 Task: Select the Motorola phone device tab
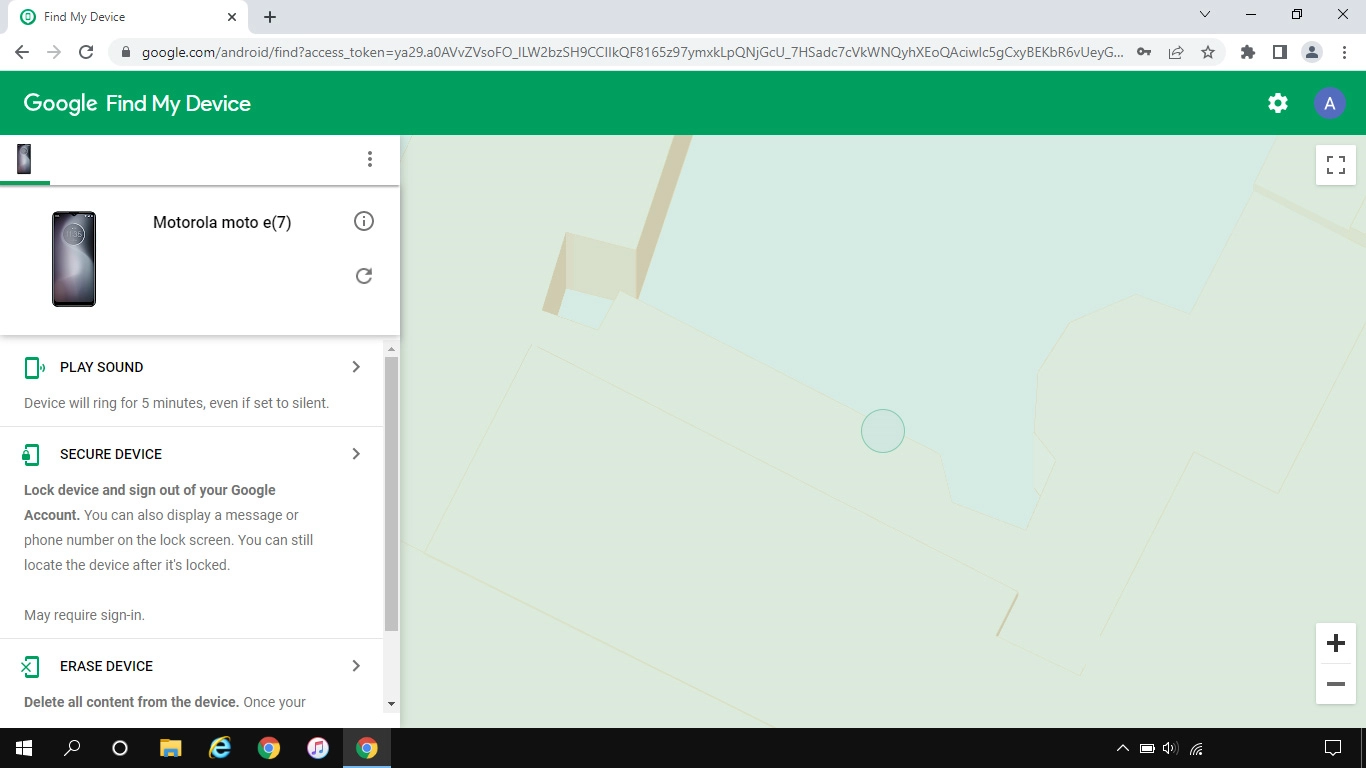click(24, 159)
